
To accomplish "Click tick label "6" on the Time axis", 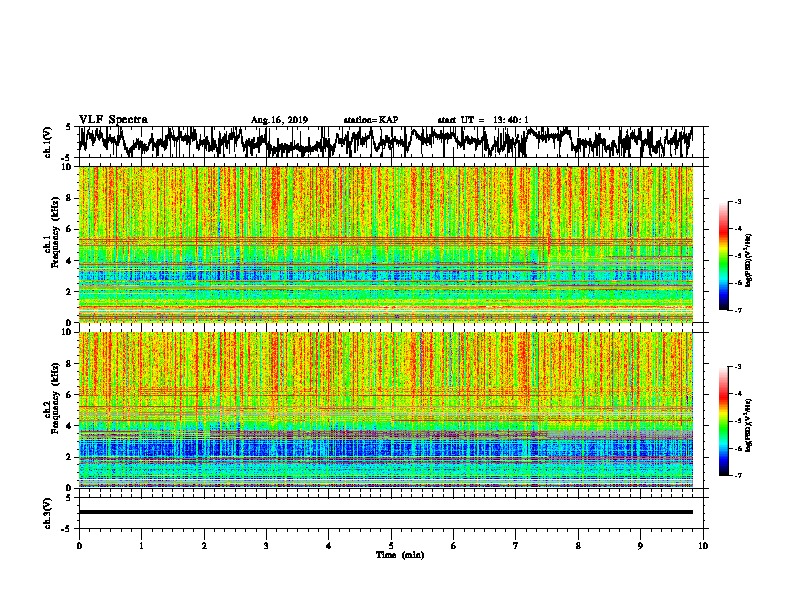I will coord(454,546).
